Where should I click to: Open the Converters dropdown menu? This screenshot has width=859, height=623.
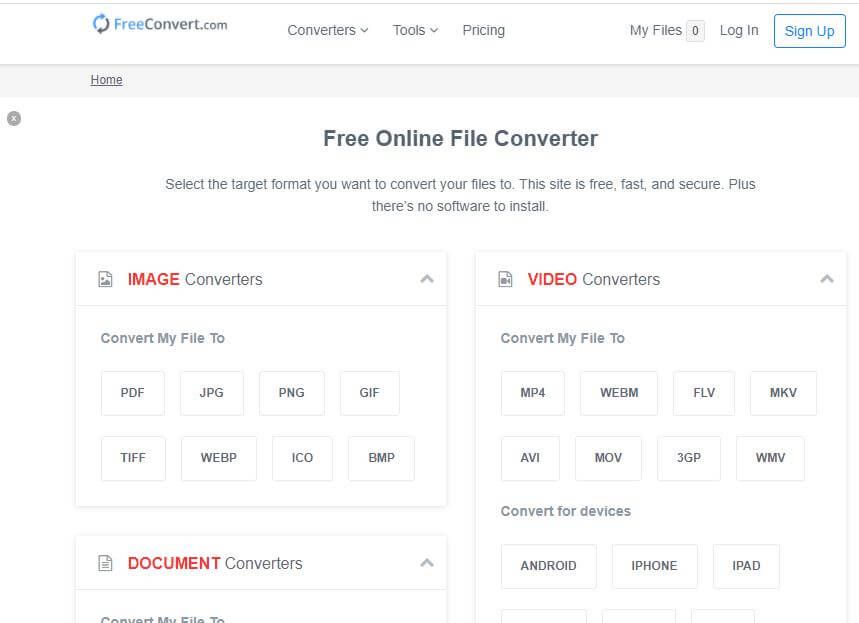click(327, 30)
